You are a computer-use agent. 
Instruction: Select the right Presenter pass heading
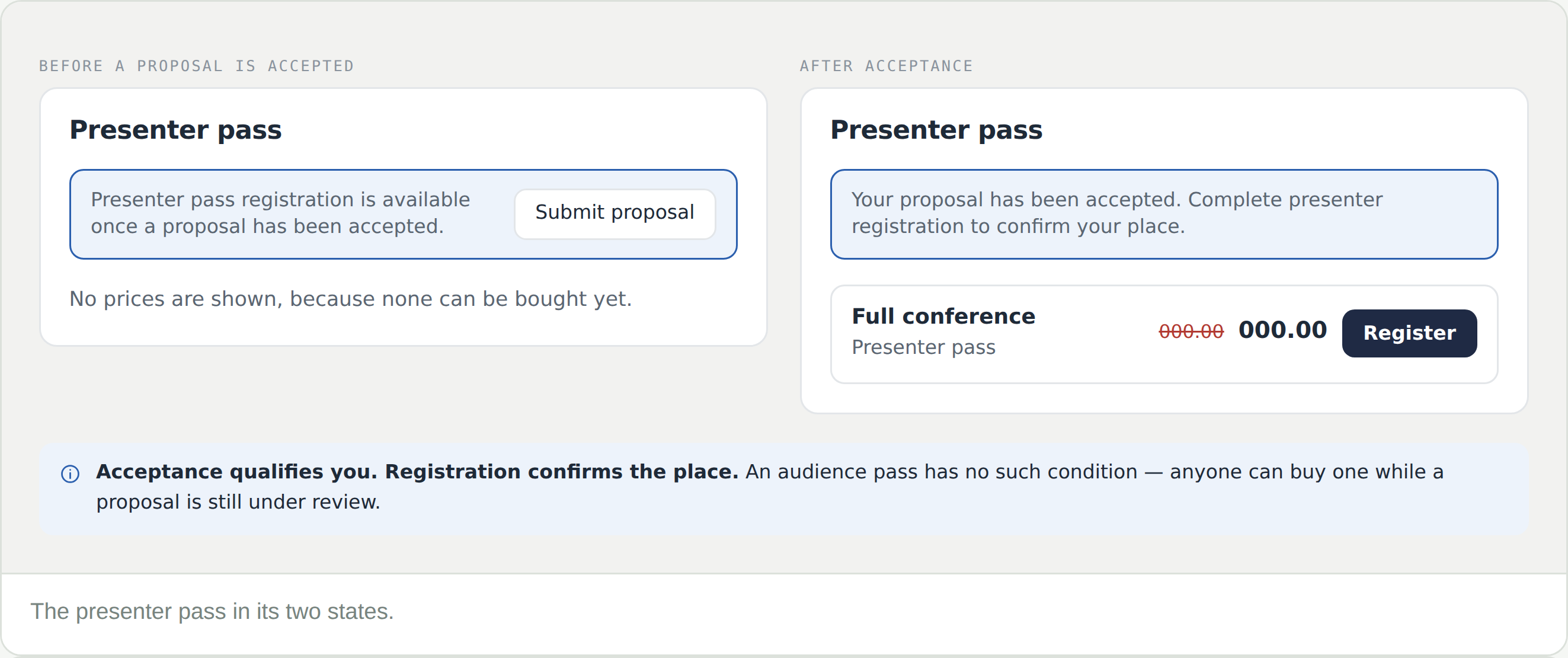pos(936,130)
